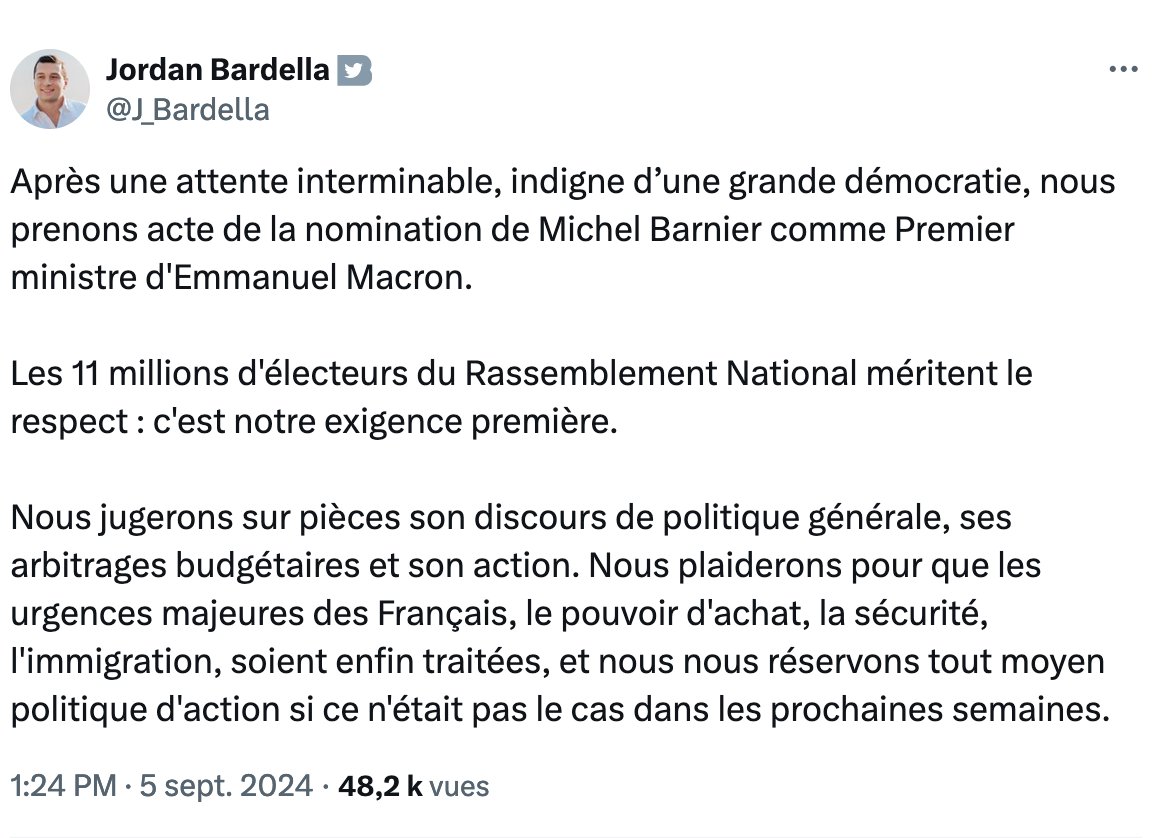
Task: Click the phrase 11 millions d'électeurs
Action: point(240,373)
